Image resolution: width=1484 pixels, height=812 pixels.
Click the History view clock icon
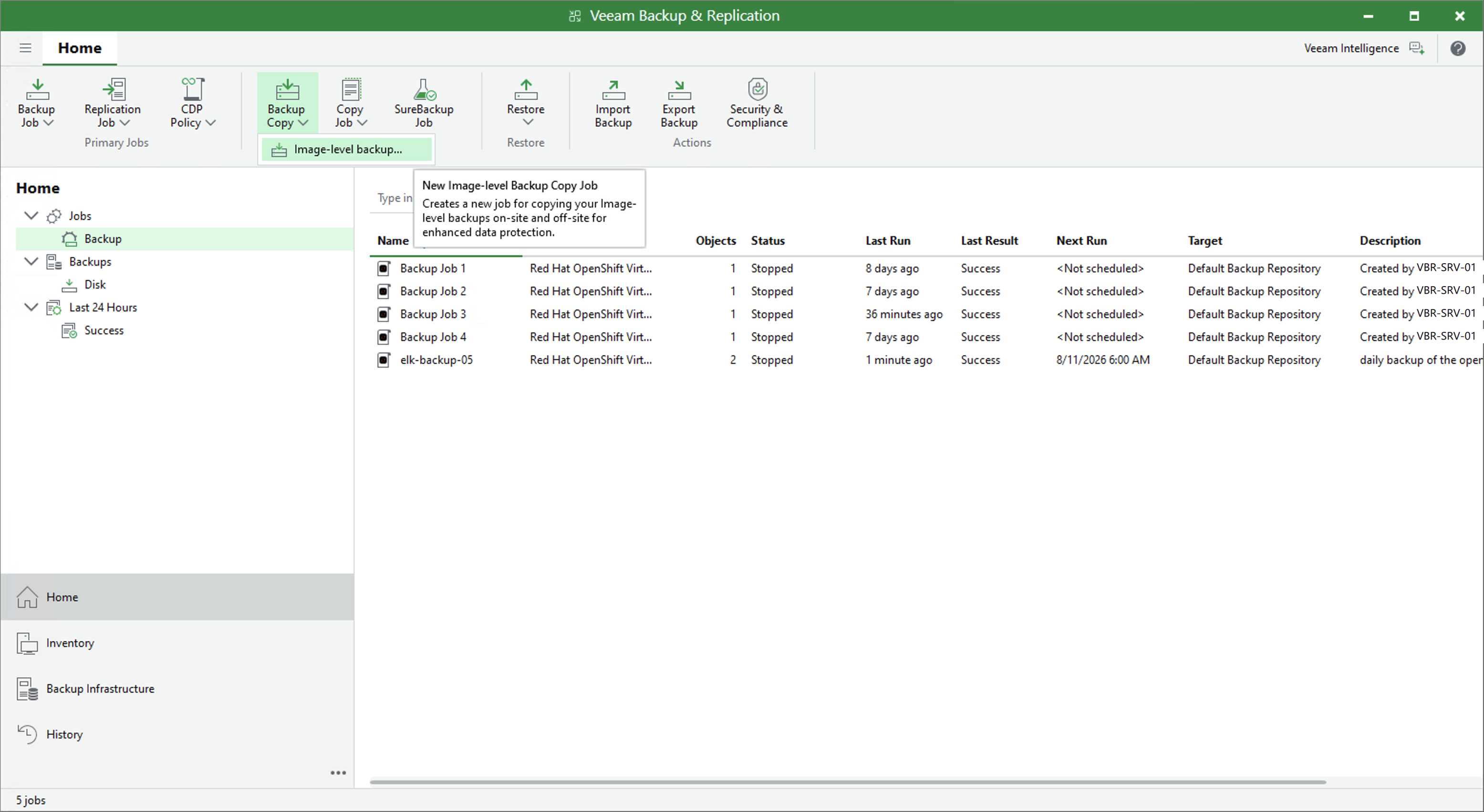pyautogui.click(x=27, y=734)
